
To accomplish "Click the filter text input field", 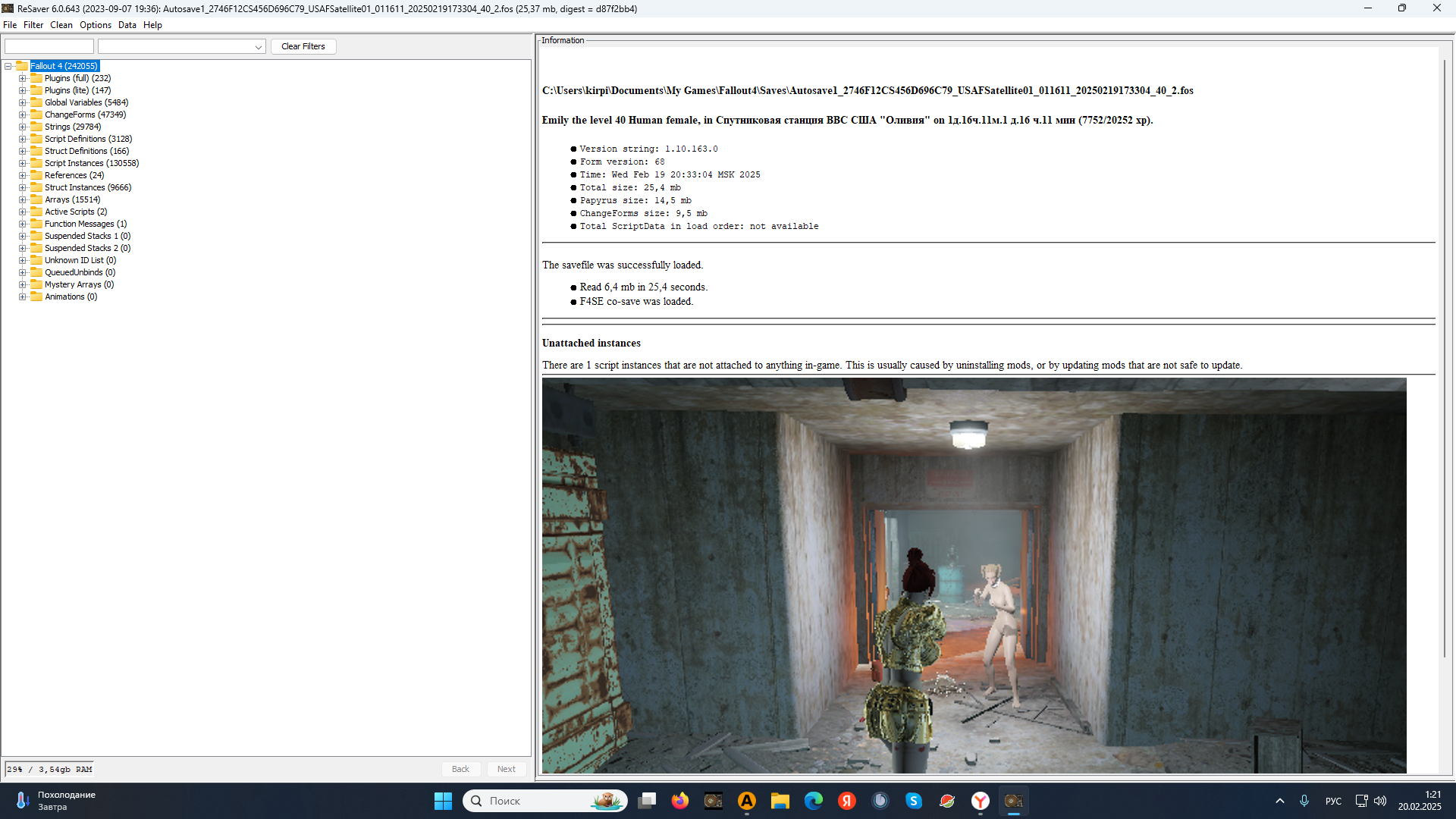I will pyautogui.click(x=49, y=46).
